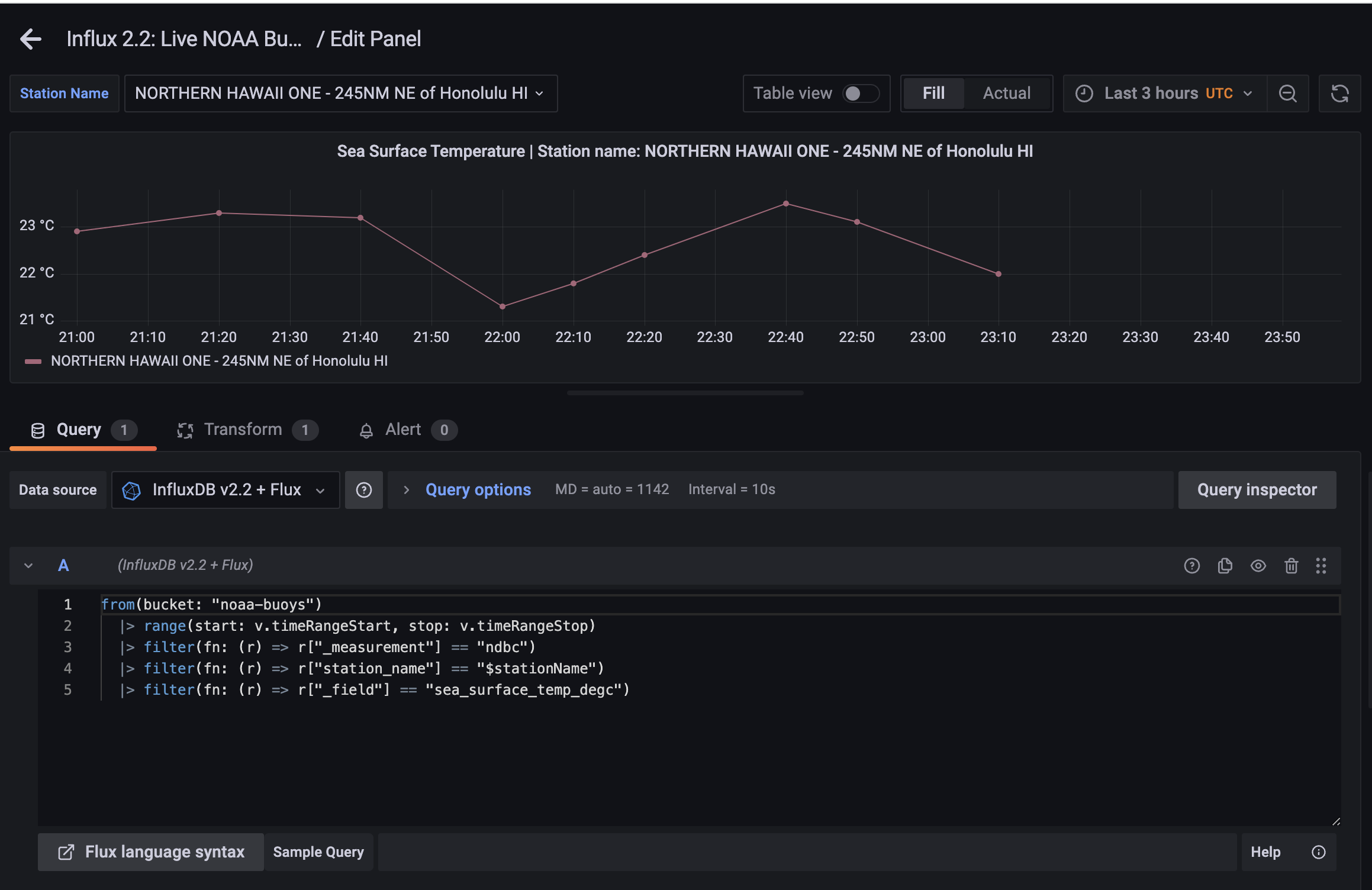Click the refresh dashboard icon

pyautogui.click(x=1339, y=93)
